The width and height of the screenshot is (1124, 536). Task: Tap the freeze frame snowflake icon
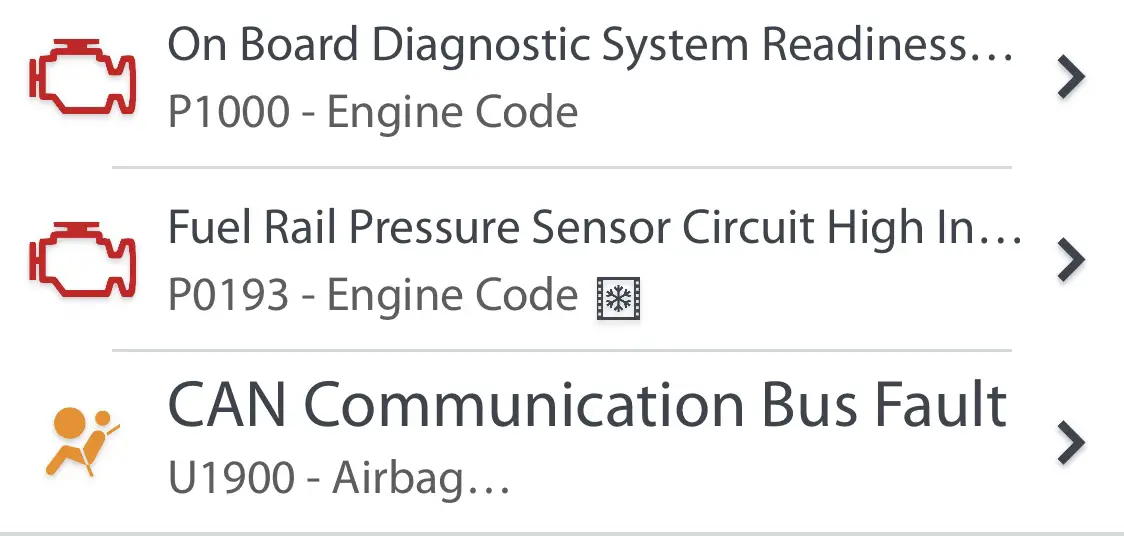(x=619, y=299)
